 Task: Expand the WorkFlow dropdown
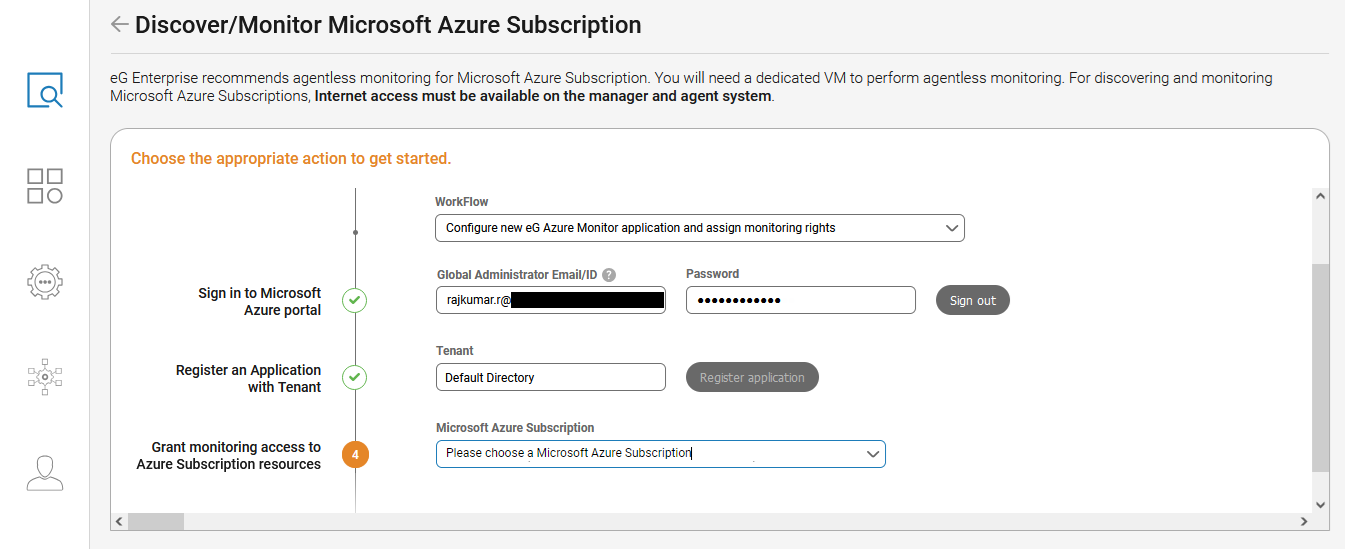pos(699,228)
